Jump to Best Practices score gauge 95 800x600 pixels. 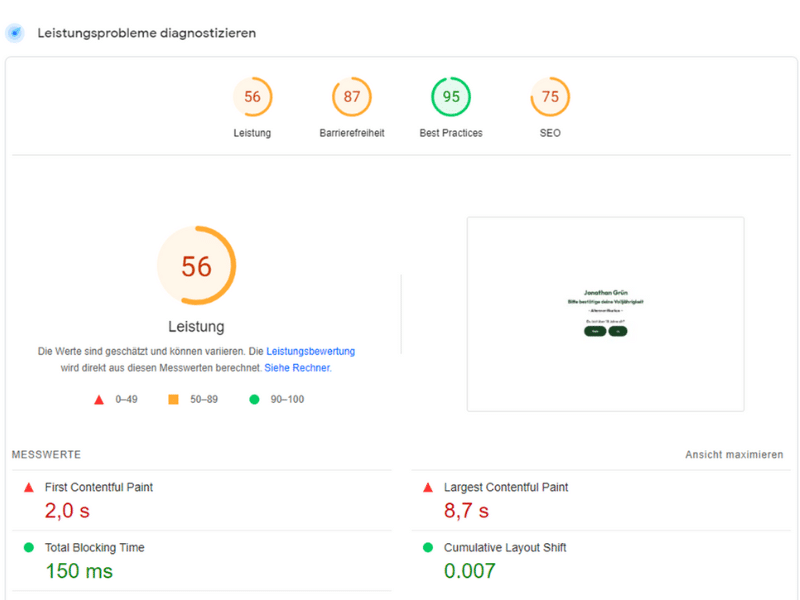click(451, 97)
